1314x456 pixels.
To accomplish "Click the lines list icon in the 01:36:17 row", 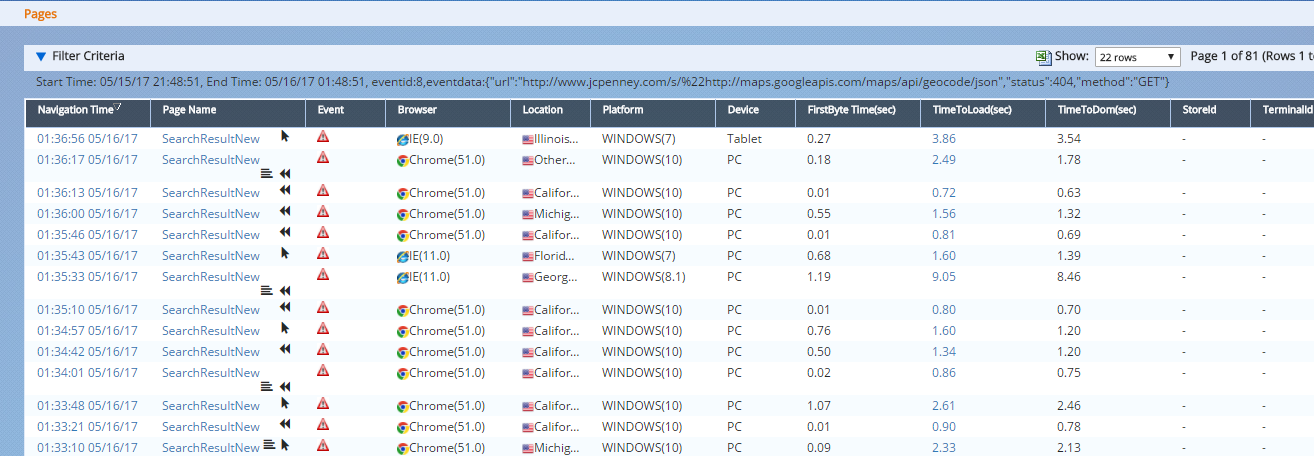I will 266,173.
